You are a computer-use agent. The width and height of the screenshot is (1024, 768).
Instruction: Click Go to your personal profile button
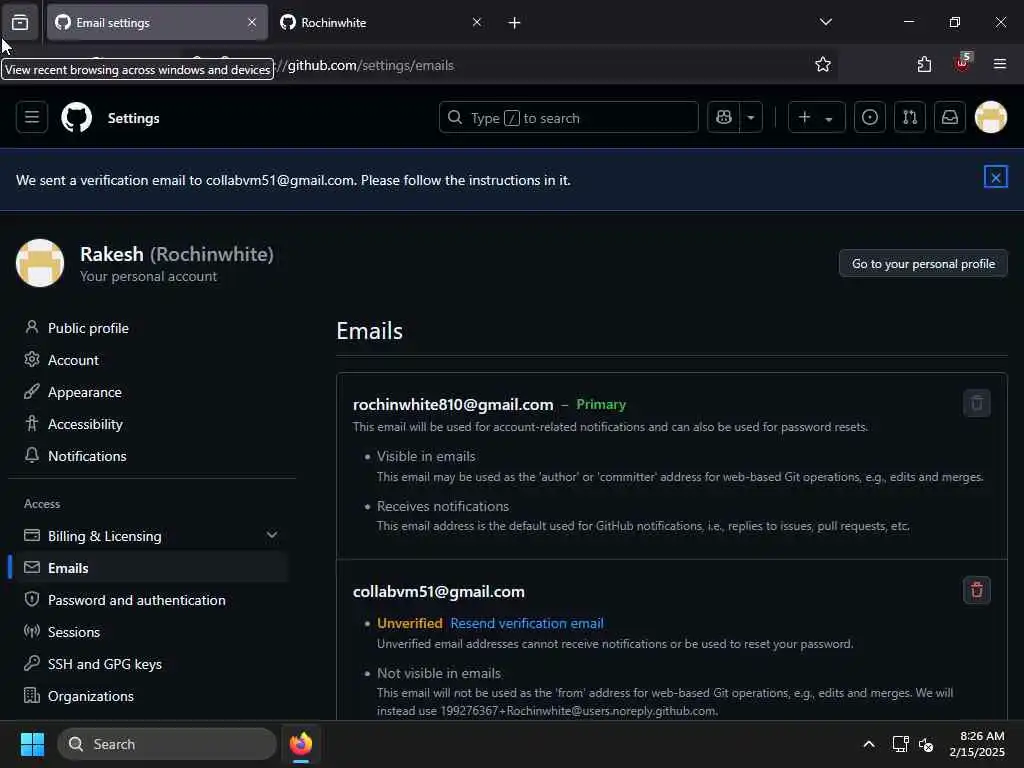923,264
